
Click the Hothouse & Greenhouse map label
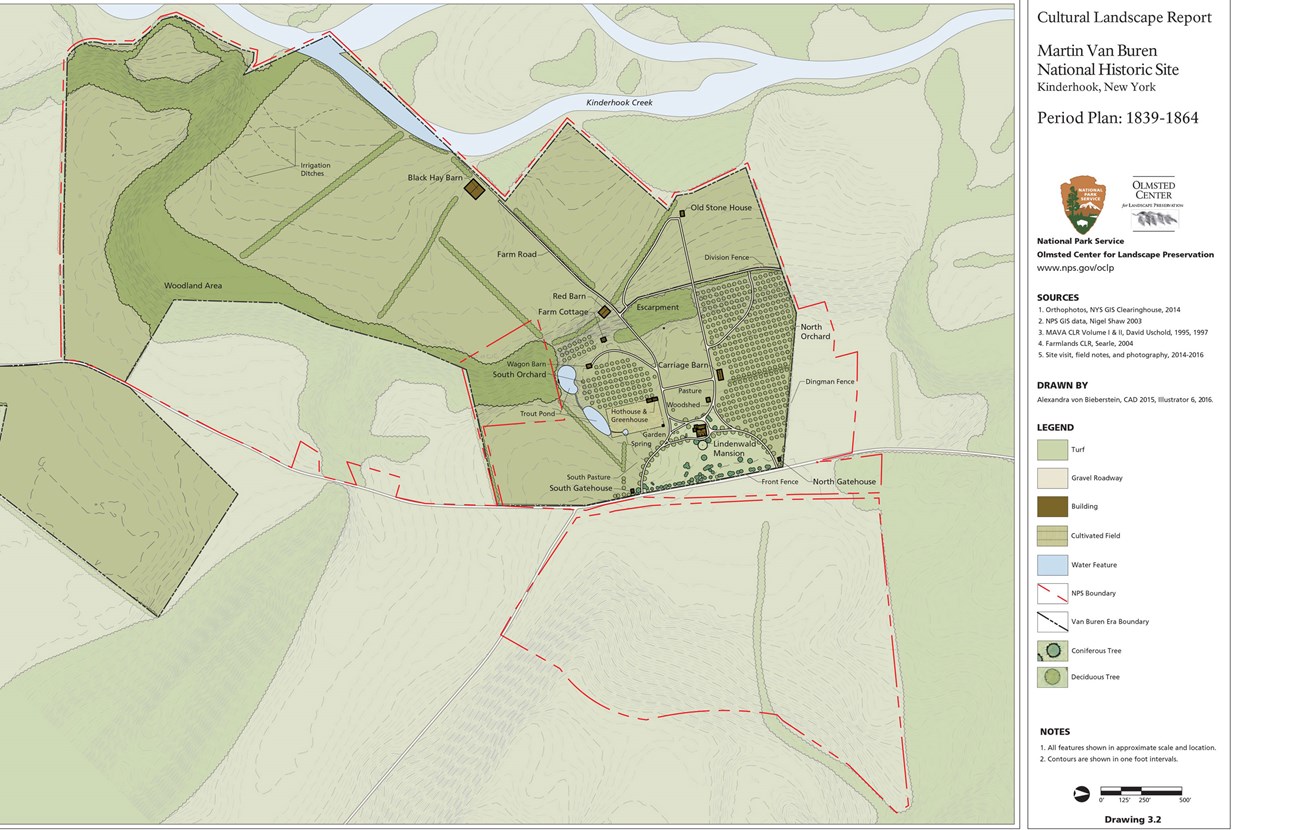pos(628,415)
